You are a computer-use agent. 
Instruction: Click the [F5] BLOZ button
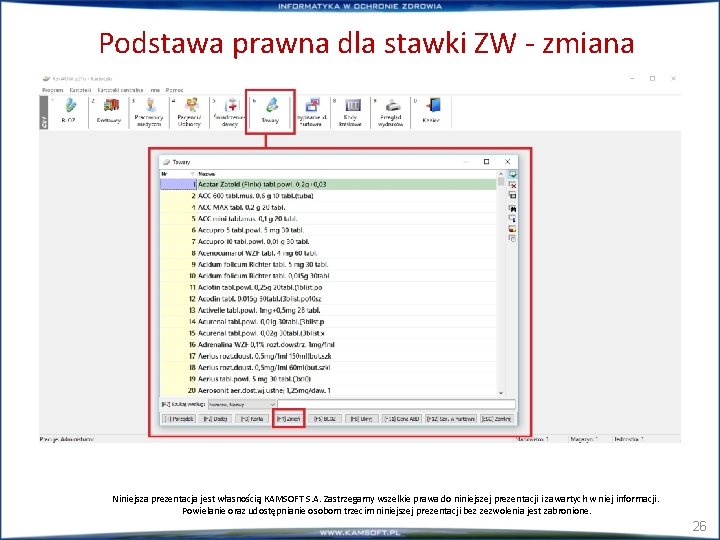coord(325,419)
